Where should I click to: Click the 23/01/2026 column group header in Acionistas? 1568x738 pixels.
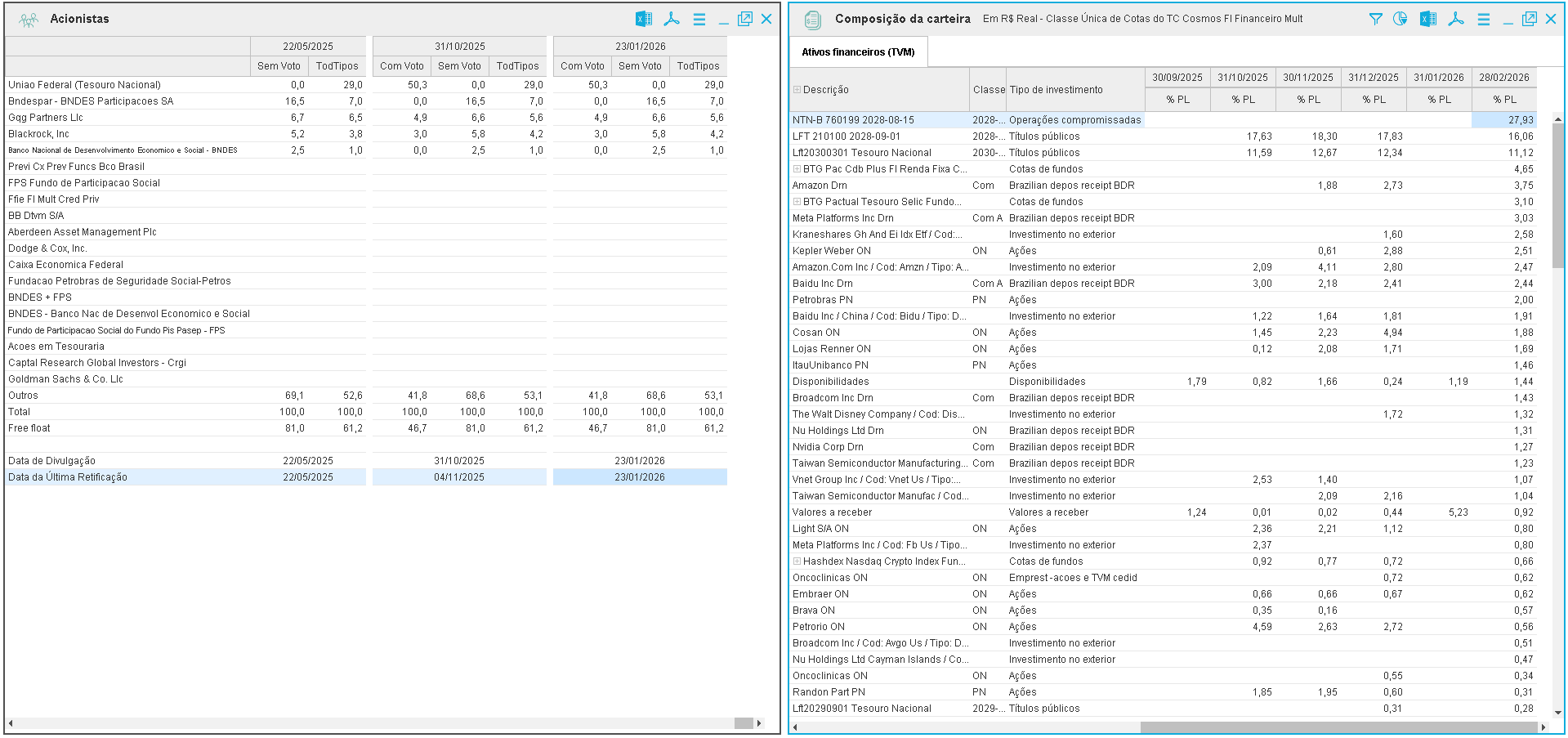pyautogui.click(x=640, y=47)
